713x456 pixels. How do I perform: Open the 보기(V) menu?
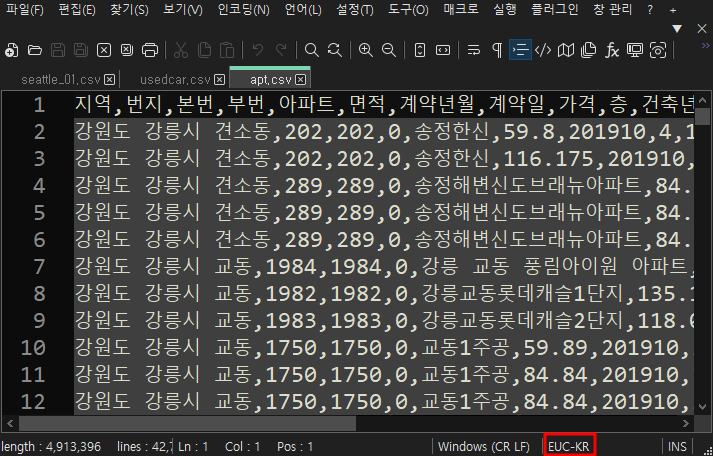pos(183,10)
